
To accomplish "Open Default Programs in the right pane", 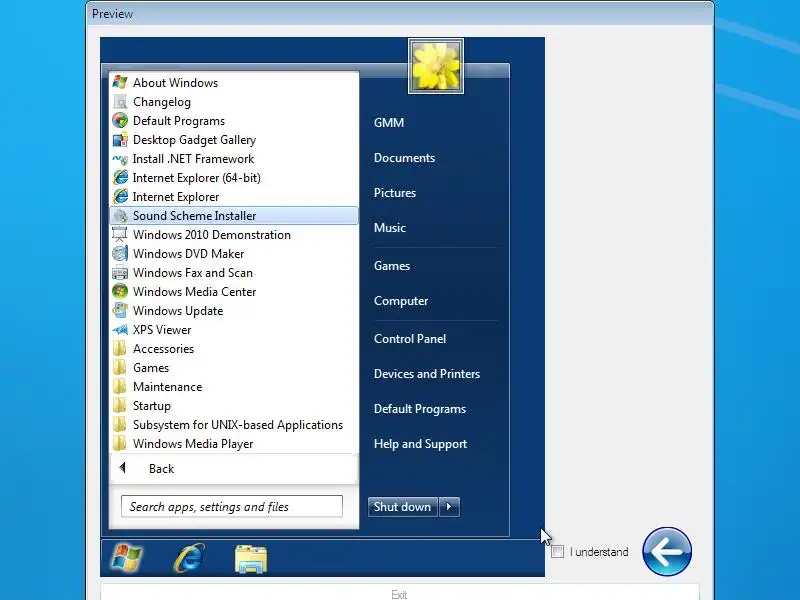I will coord(420,409).
